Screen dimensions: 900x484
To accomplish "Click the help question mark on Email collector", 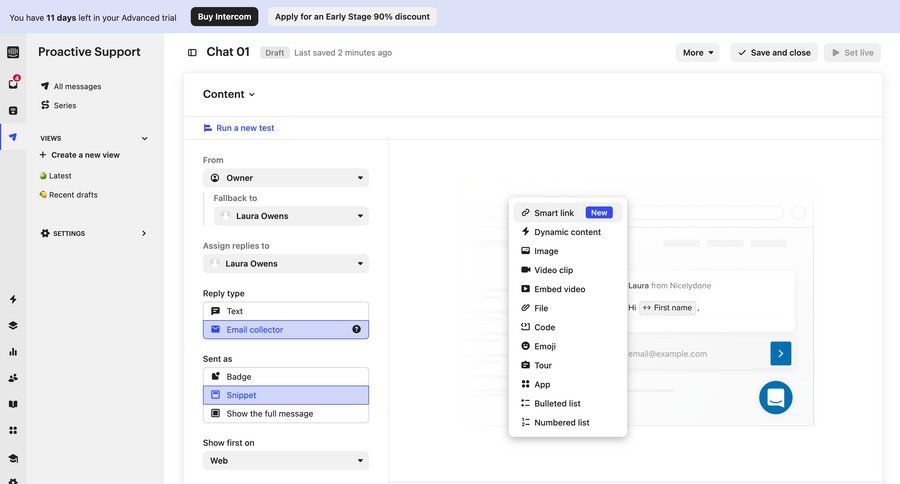I will click(356, 330).
